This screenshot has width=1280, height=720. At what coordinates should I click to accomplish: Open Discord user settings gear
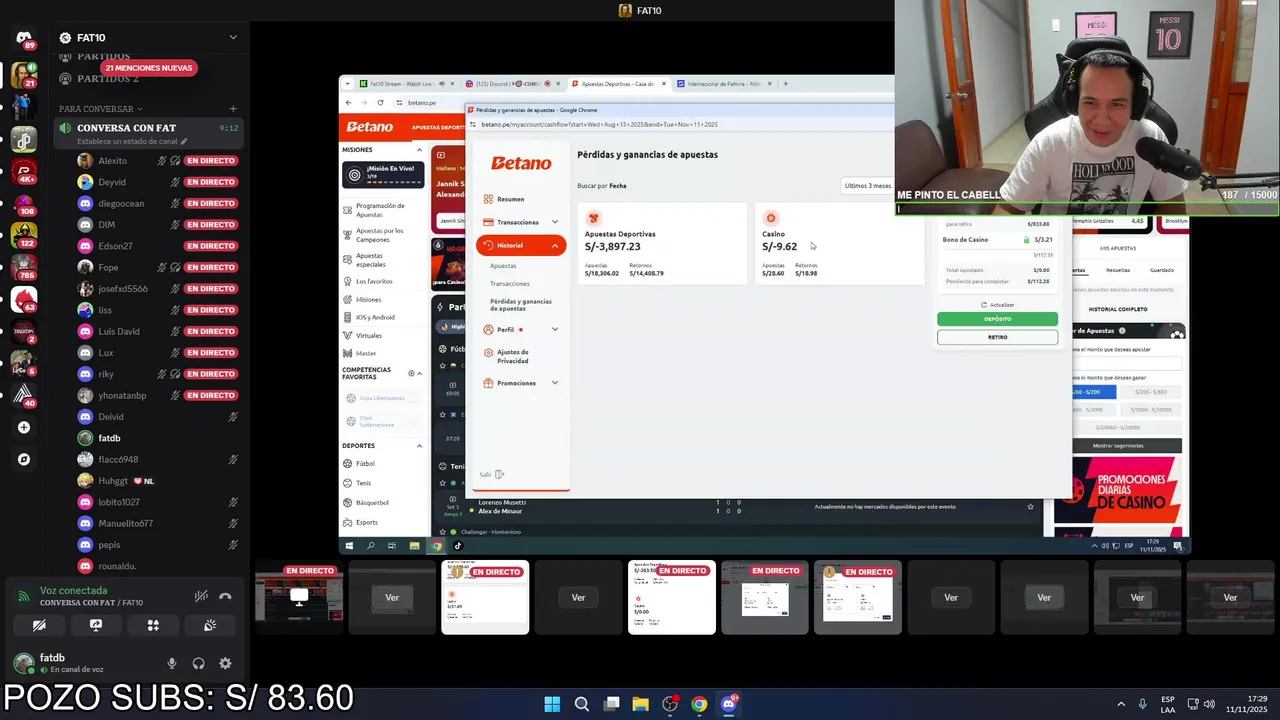225,663
